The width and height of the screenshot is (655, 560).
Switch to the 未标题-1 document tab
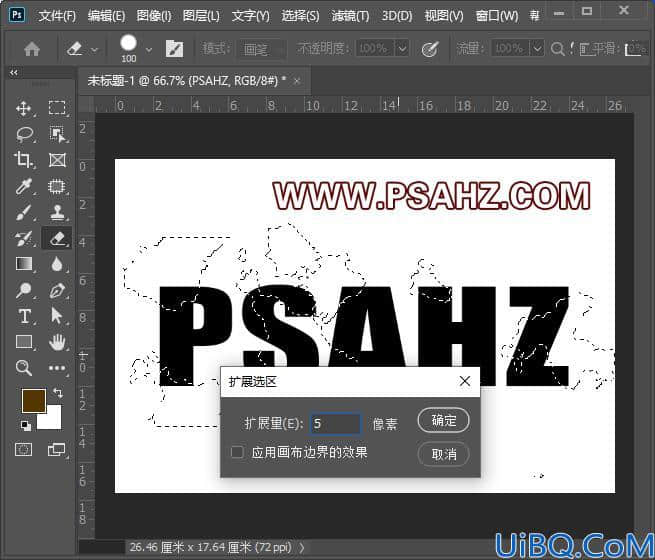coord(187,81)
